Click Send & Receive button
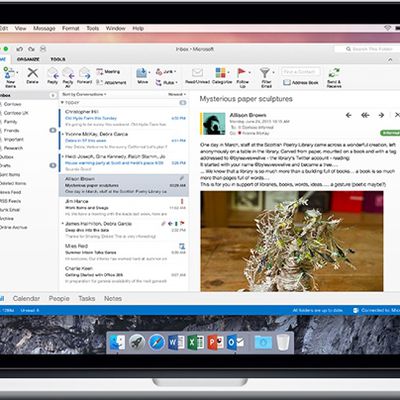The image size is (400, 400). coord(334,77)
